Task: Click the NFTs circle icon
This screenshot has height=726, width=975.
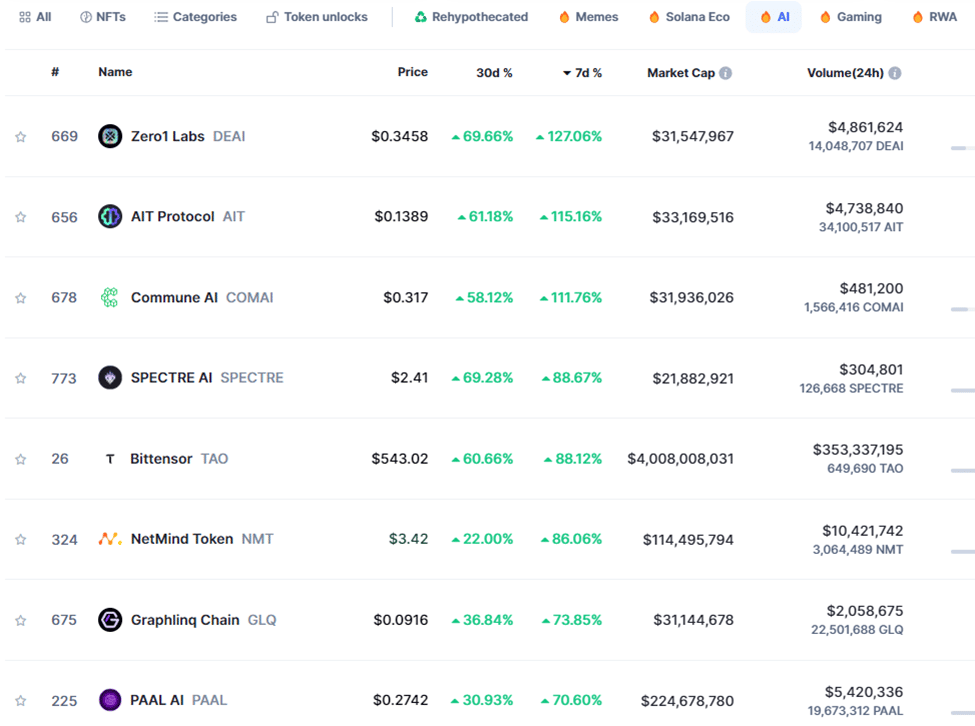Action: 86,17
